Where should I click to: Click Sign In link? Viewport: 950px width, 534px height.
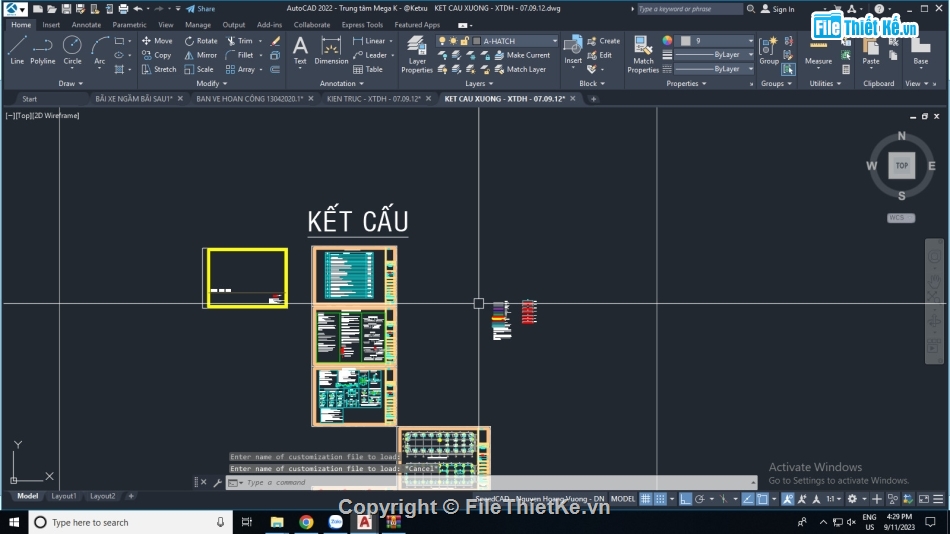(777, 8)
